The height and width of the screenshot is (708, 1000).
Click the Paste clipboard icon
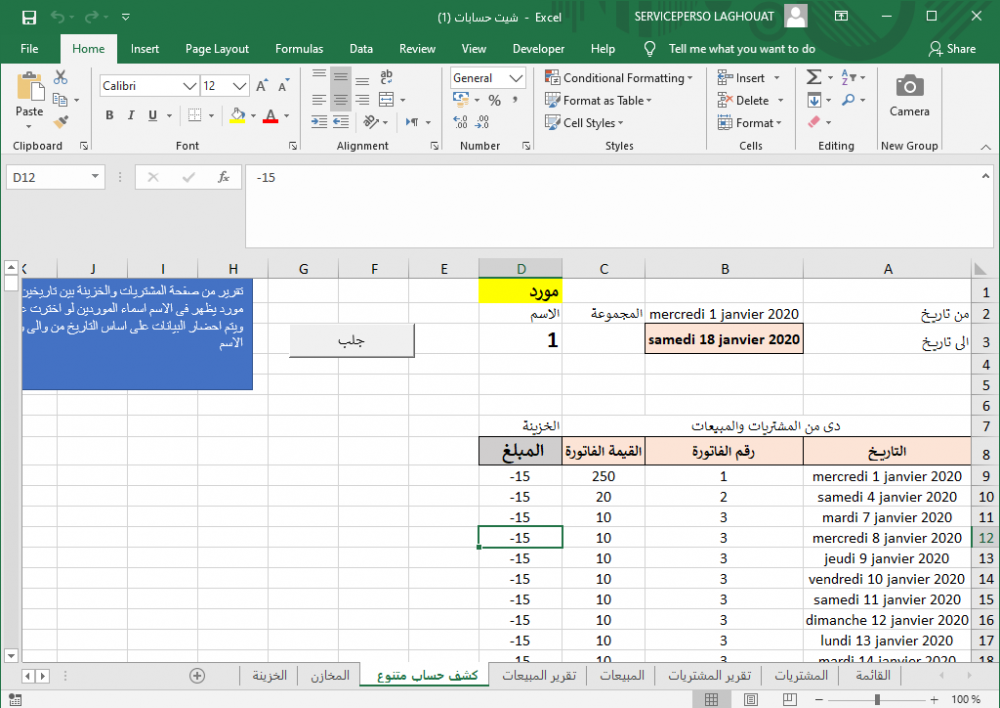(29, 87)
